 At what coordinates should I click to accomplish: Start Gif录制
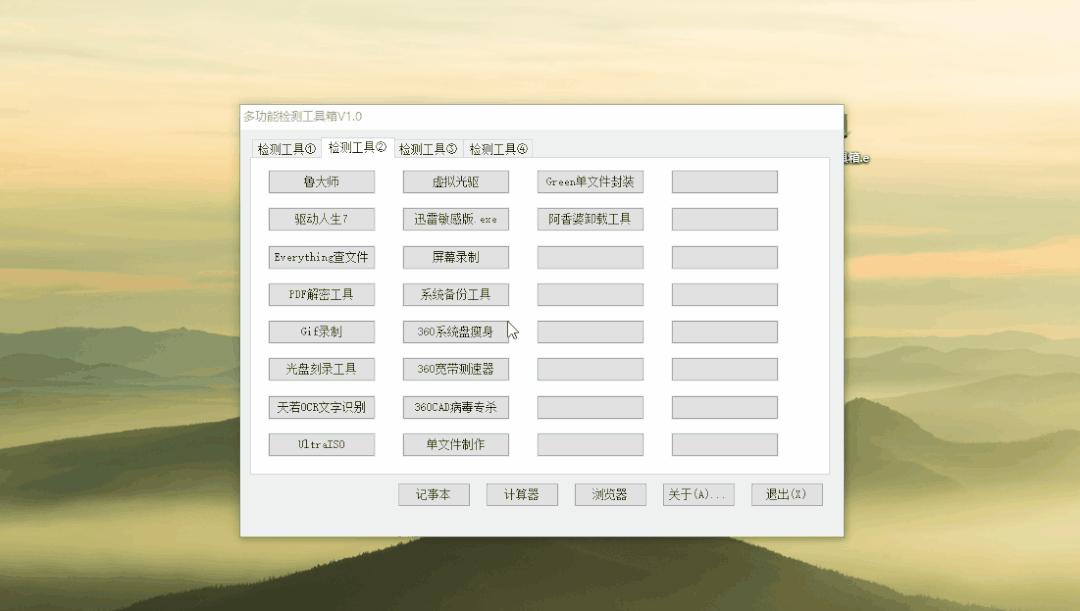click(x=320, y=332)
